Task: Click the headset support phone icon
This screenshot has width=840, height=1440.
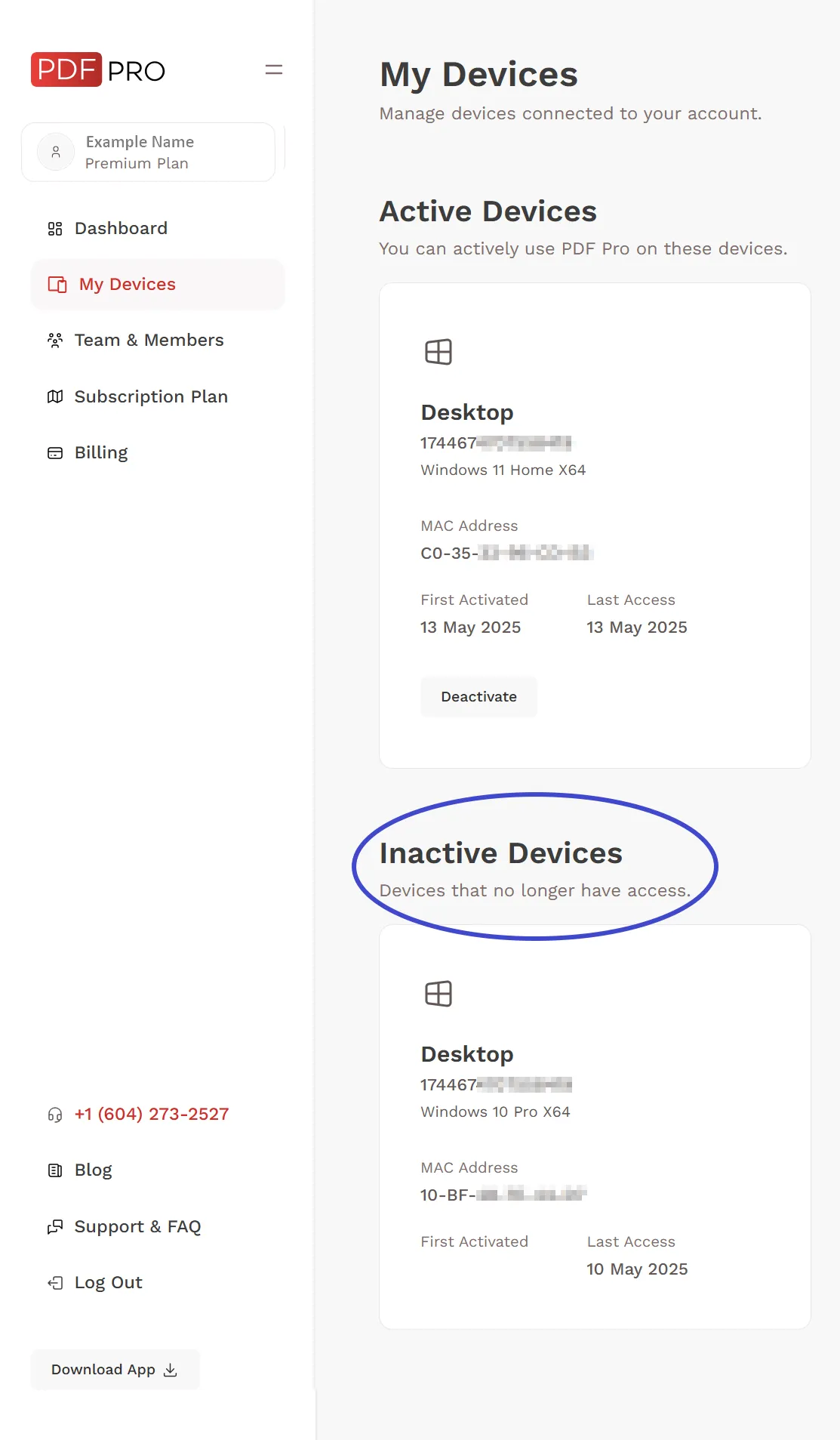Action: point(55,1115)
